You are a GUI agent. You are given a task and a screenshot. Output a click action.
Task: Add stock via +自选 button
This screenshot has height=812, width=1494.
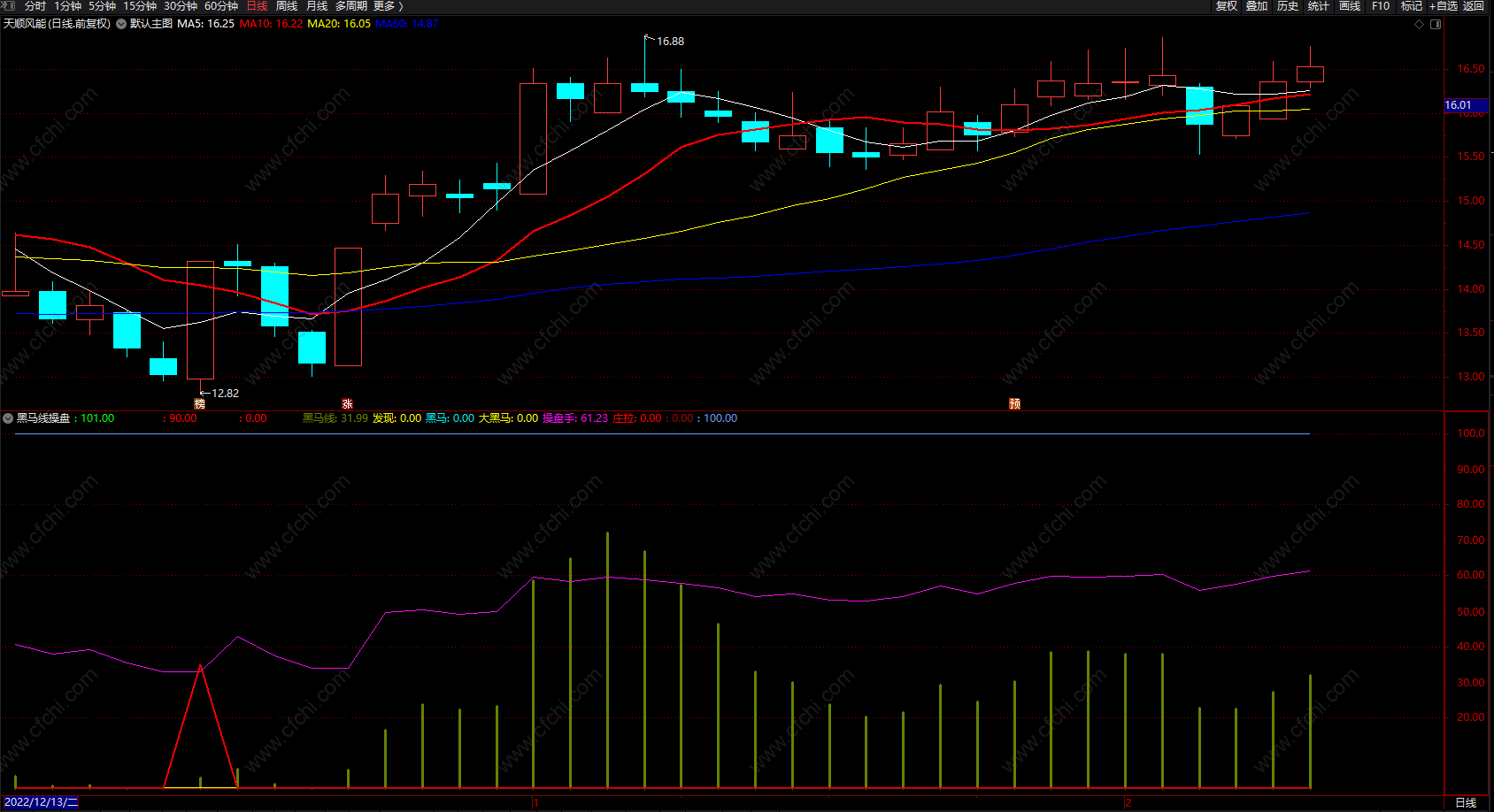point(1444,6)
